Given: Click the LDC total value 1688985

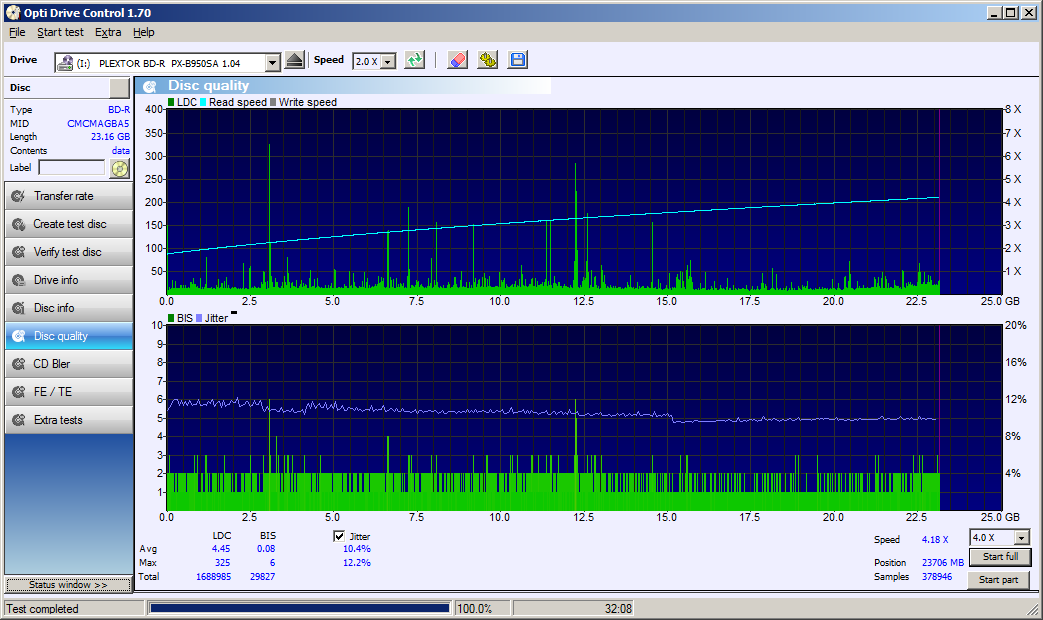Looking at the screenshot, I should coord(214,576).
